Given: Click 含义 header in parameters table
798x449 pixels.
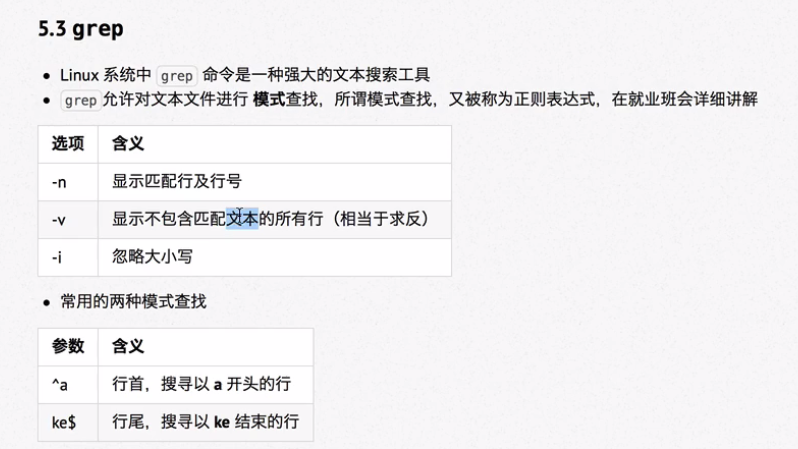Looking at the screenshot, I should pyautogui.click(x=206, y=347).
